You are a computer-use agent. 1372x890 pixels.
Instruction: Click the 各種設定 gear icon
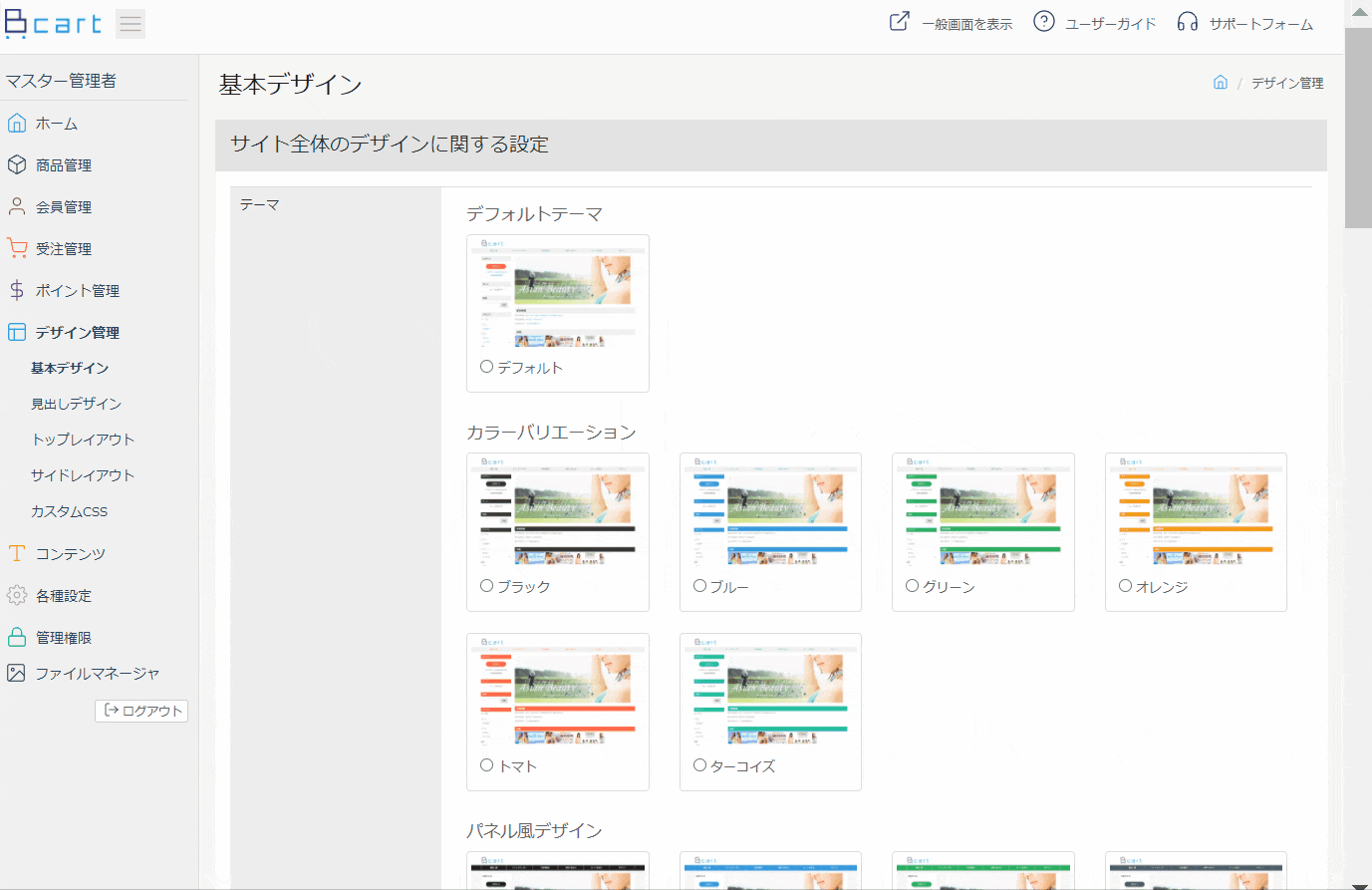pyautogui.click(x=17, y=595)
